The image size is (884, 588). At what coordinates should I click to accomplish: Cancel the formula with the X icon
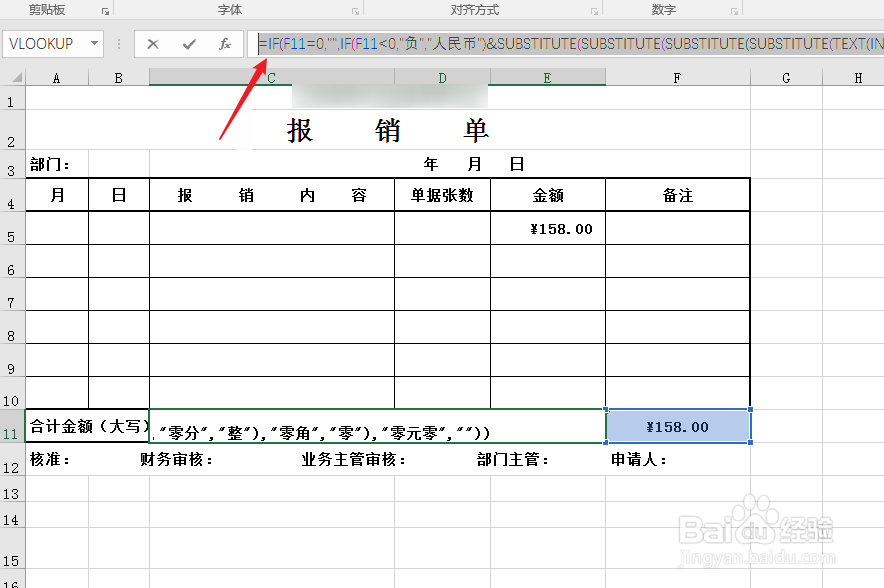[155, 44]
